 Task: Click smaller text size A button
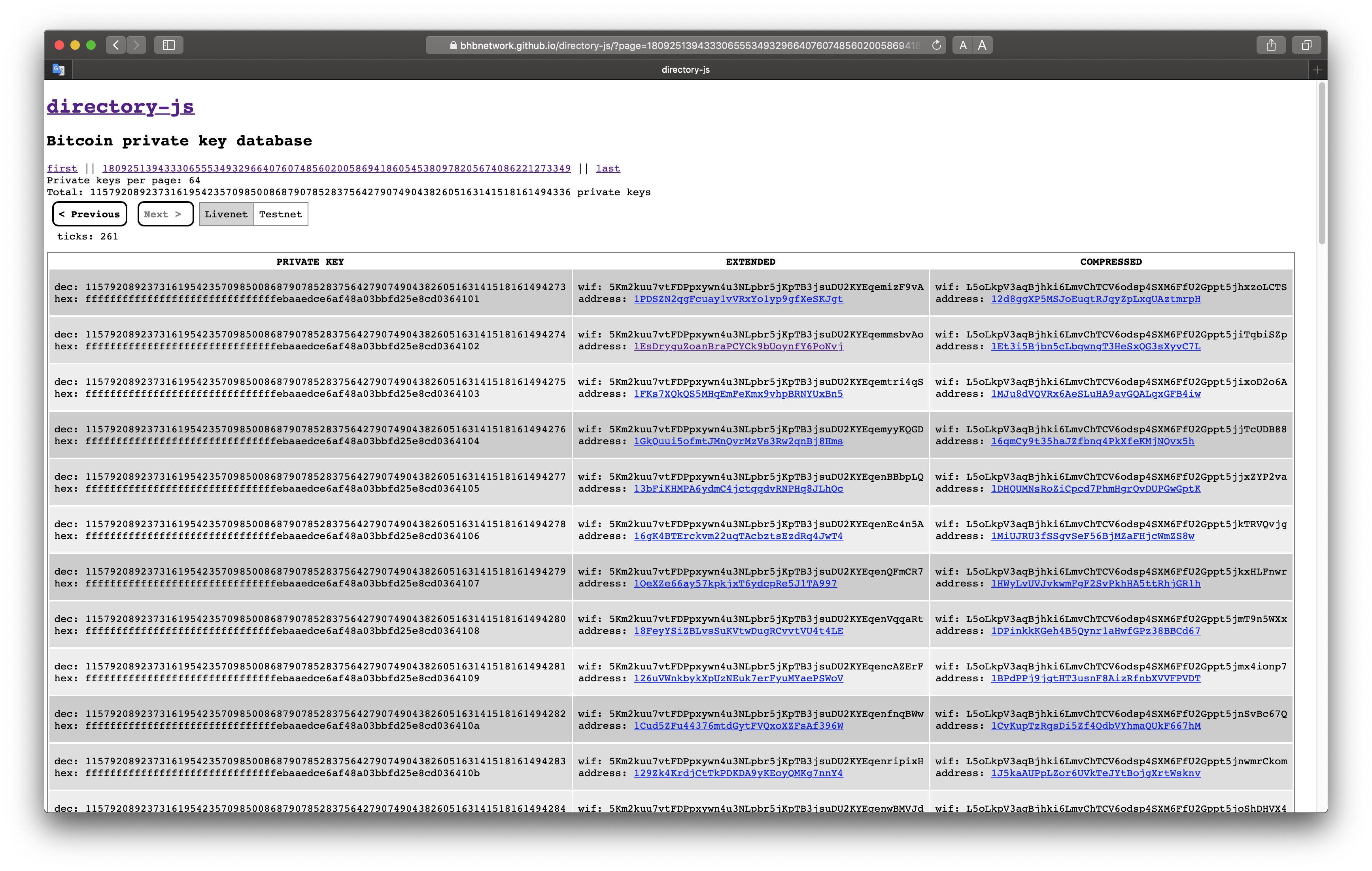click(963, 45)
